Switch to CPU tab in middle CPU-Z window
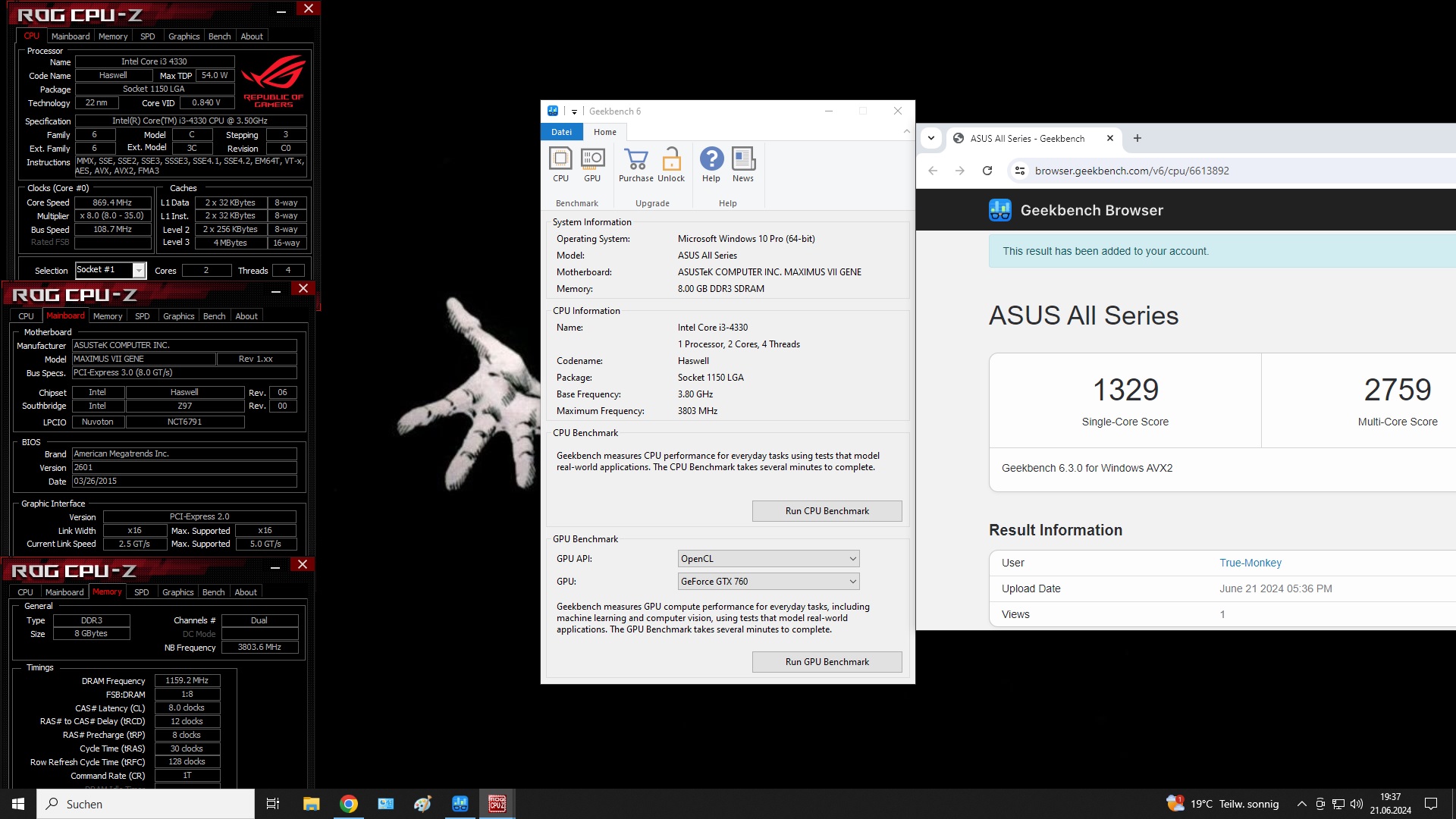 tap(27, 316)
